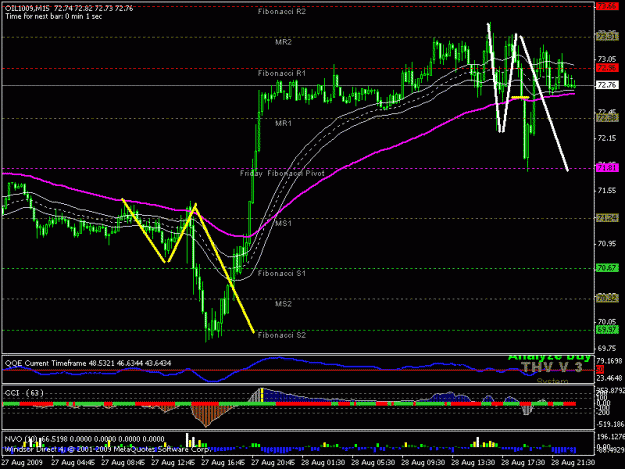Click the Fibonacci S1 level label
Screen dimensions: 625x469
pos(282,273)
